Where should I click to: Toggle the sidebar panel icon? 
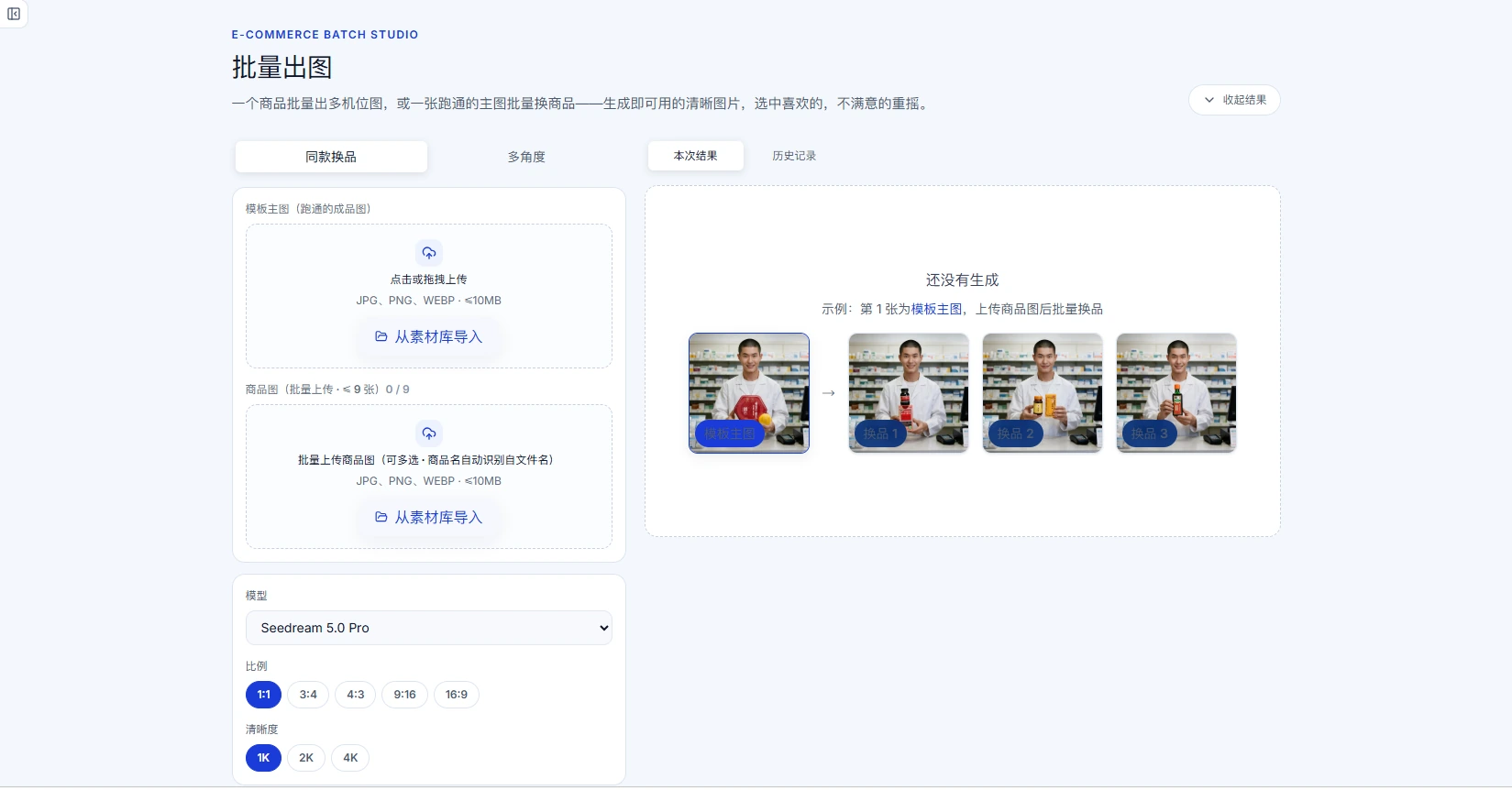tap(14, 14)
